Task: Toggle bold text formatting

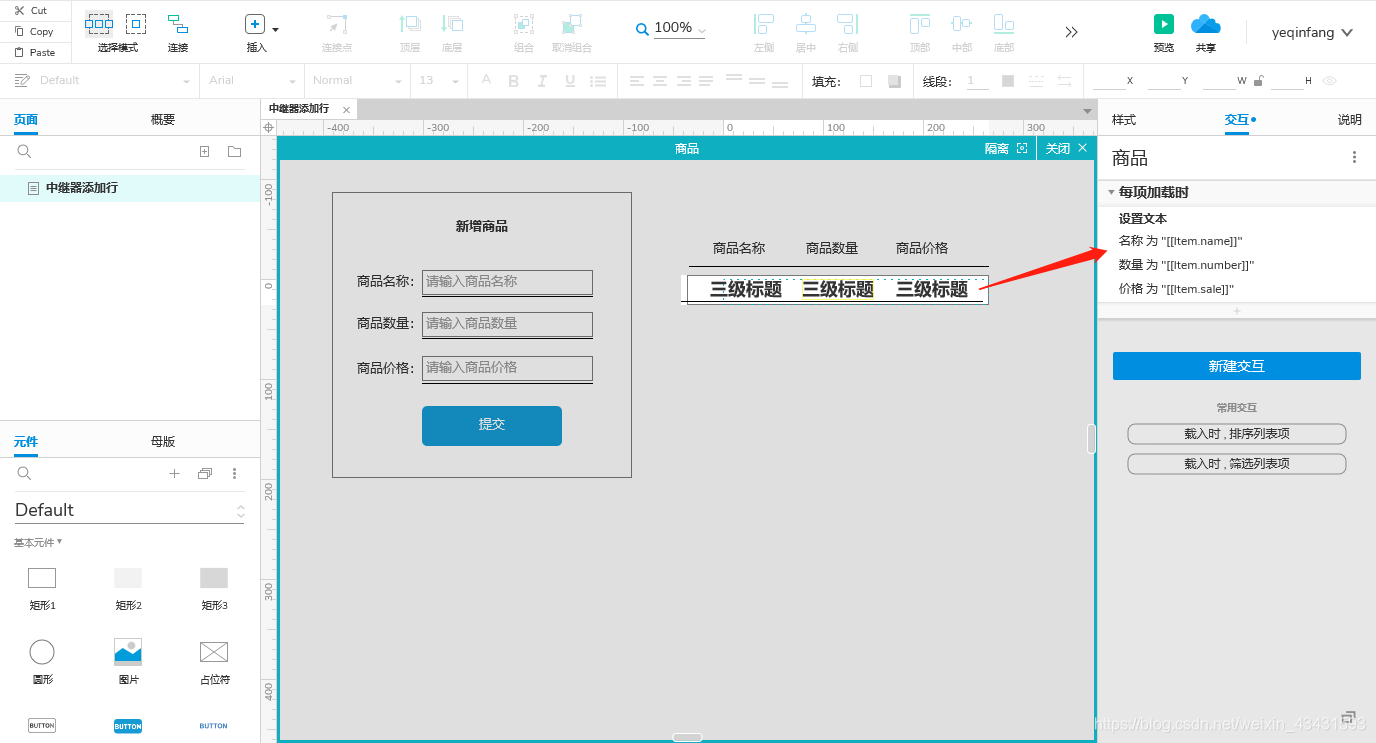Action: [x=514, y=81]
